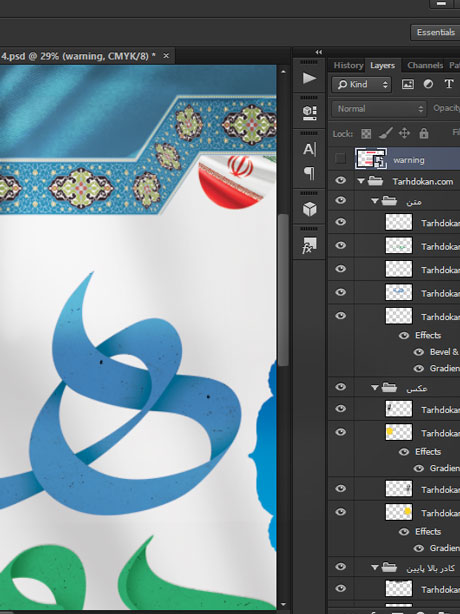Open the Kind filter dropdown
460x614 pixels.
click(361, 84)
